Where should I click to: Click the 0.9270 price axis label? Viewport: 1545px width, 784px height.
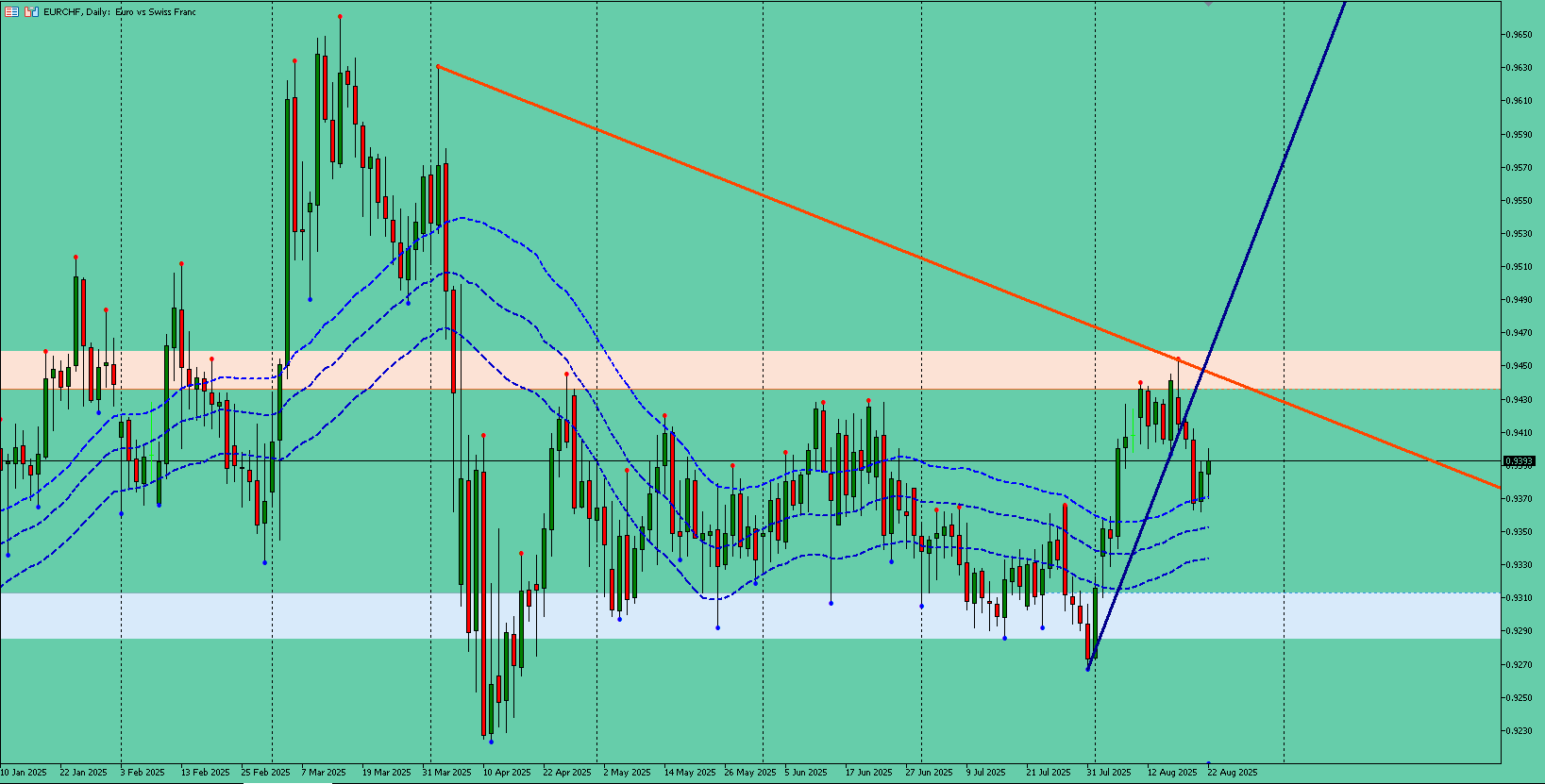click(1519, 665)
